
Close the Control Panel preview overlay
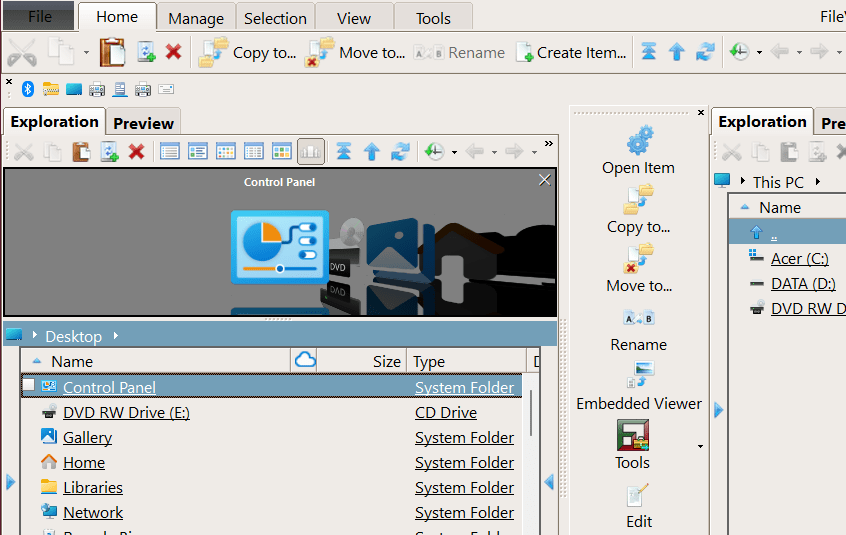click(544, 180)
